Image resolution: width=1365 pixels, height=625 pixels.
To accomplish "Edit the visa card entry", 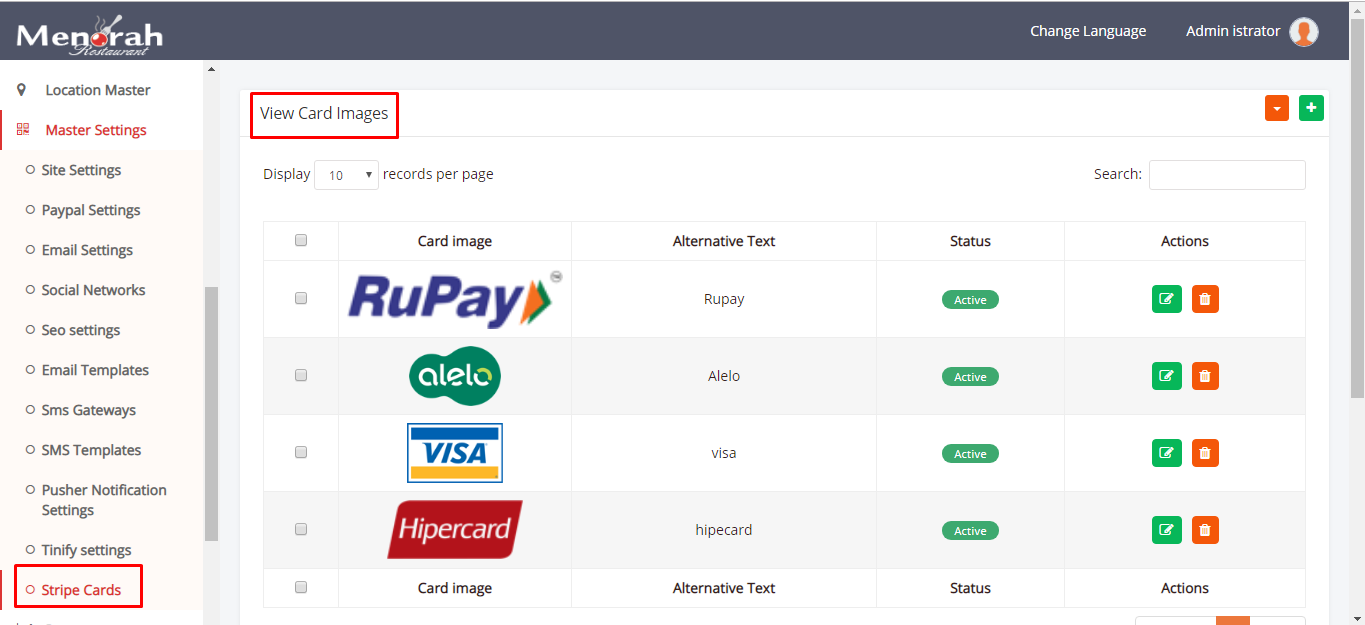I will [1166, 453].
